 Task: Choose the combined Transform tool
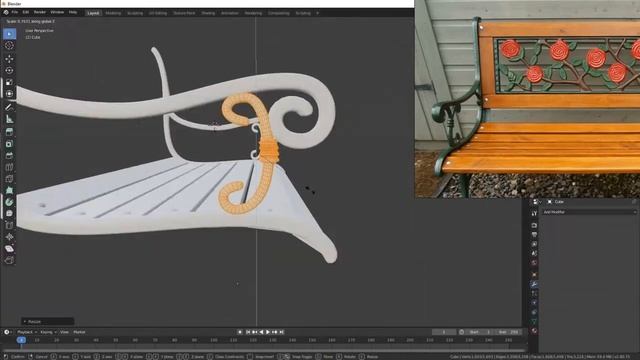(9, 93)
